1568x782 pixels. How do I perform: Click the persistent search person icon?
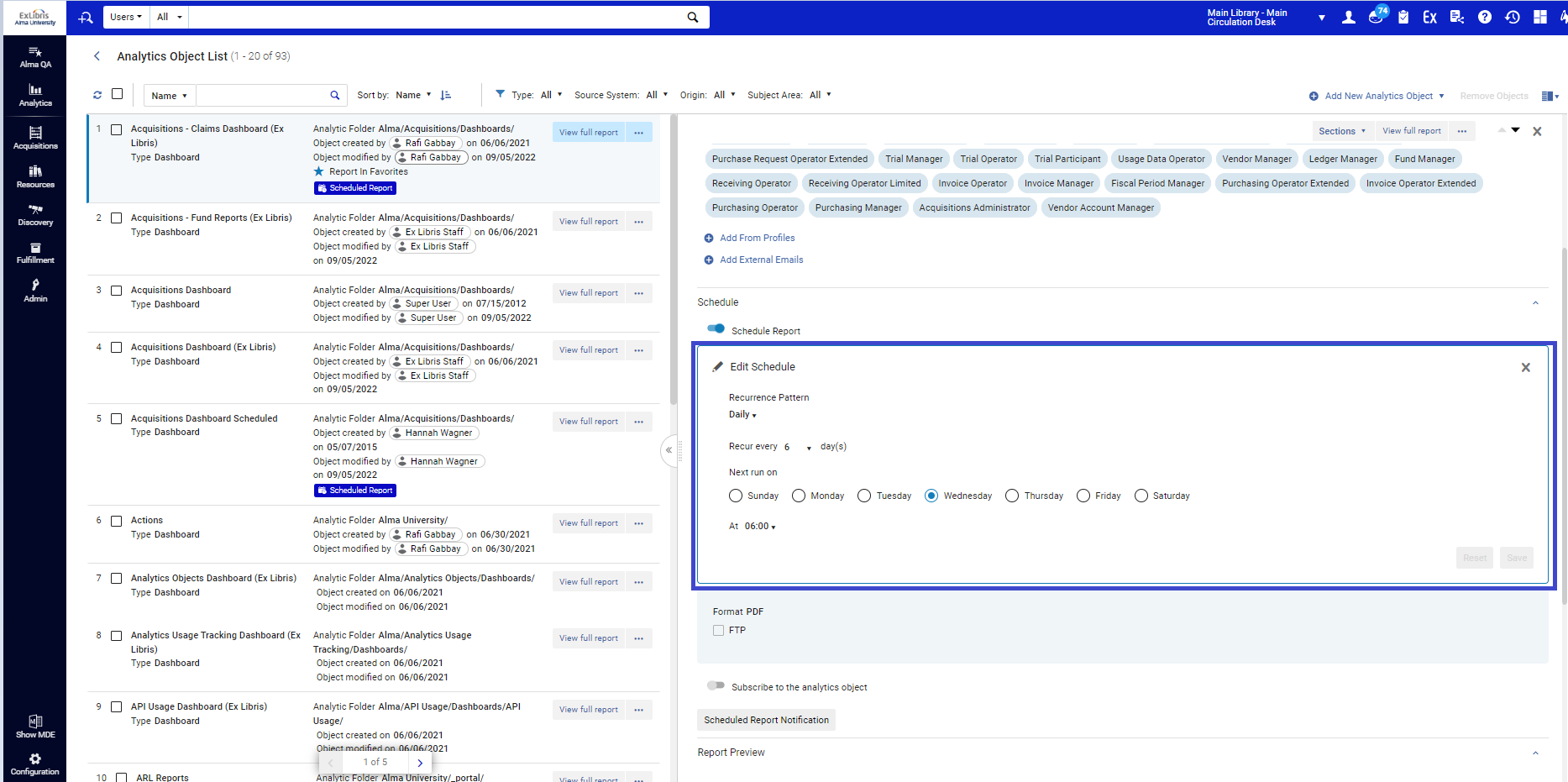click(x=86, y=17)
